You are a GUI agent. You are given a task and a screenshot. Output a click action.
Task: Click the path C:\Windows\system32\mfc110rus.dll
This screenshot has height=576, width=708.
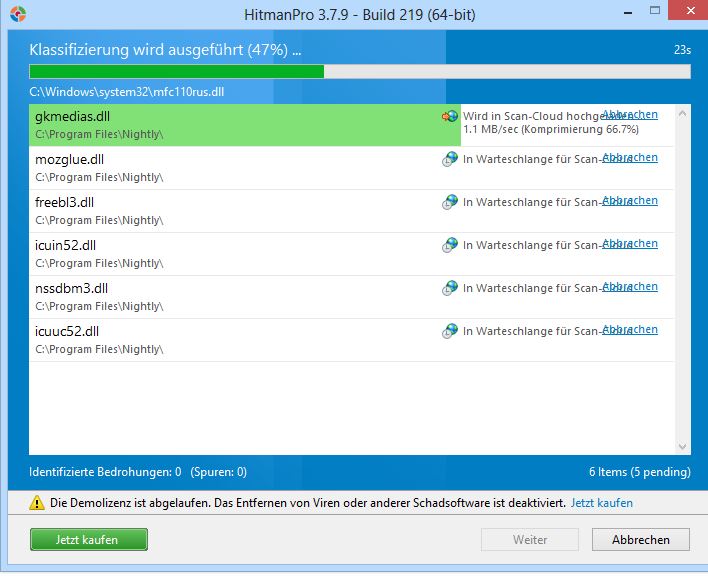click(x=127, y=92)
